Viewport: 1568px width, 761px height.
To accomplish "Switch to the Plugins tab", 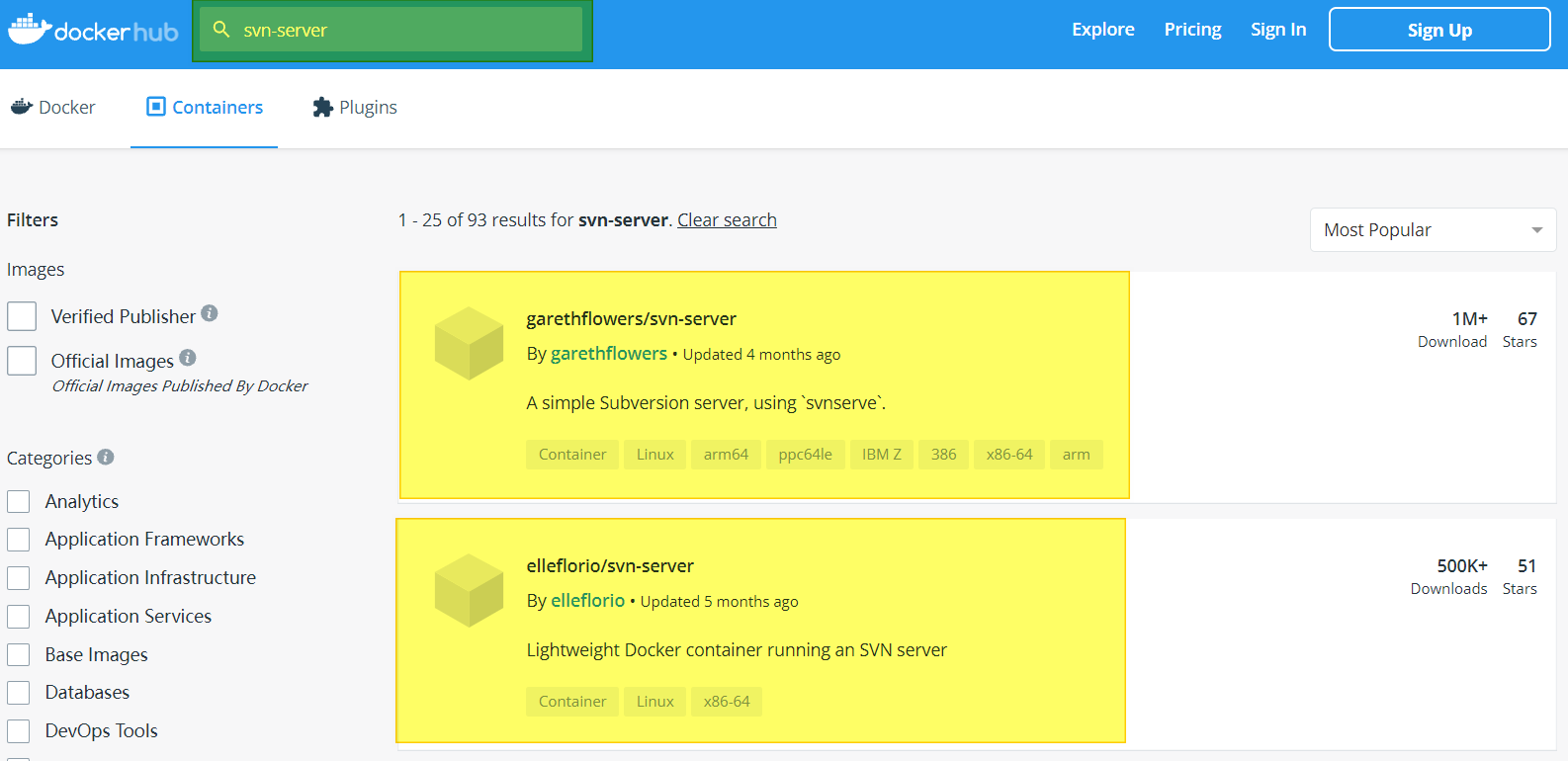I will click(354, 108).
